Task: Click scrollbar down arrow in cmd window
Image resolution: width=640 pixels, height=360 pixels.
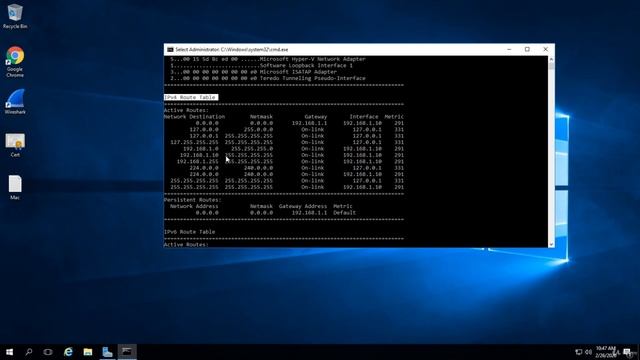Action: click(551, 244)
